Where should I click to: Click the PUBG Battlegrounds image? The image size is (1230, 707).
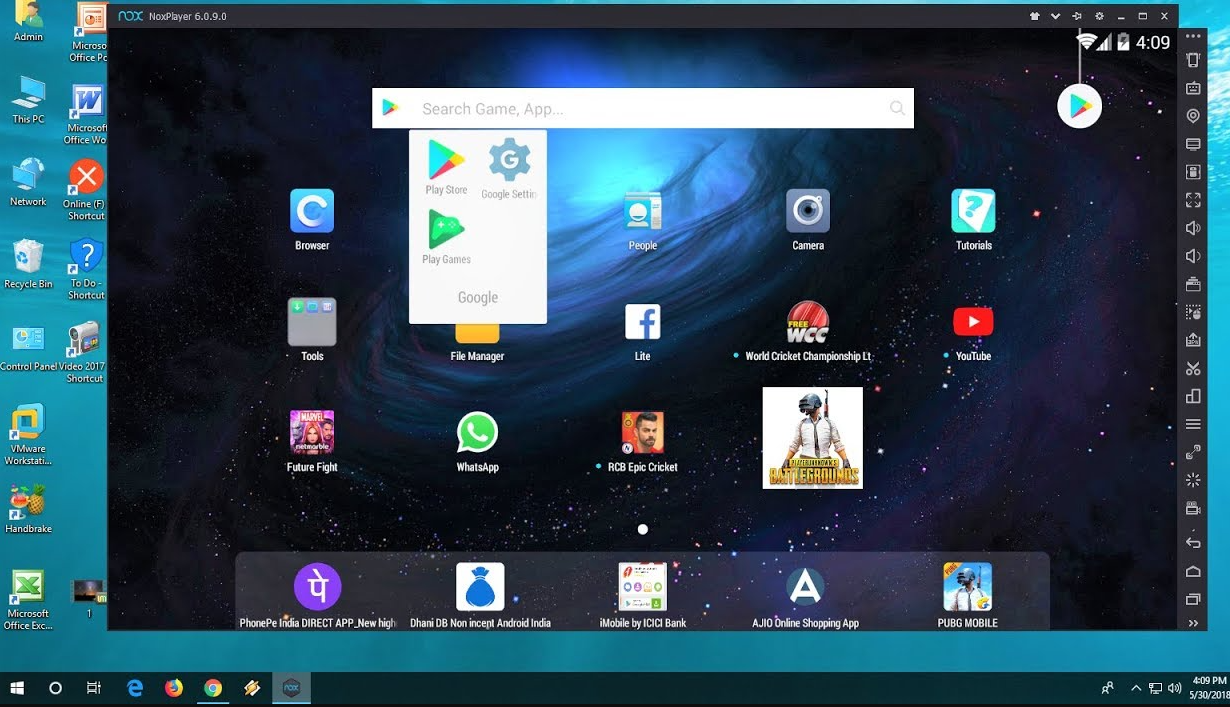click(x=812, y=438)
